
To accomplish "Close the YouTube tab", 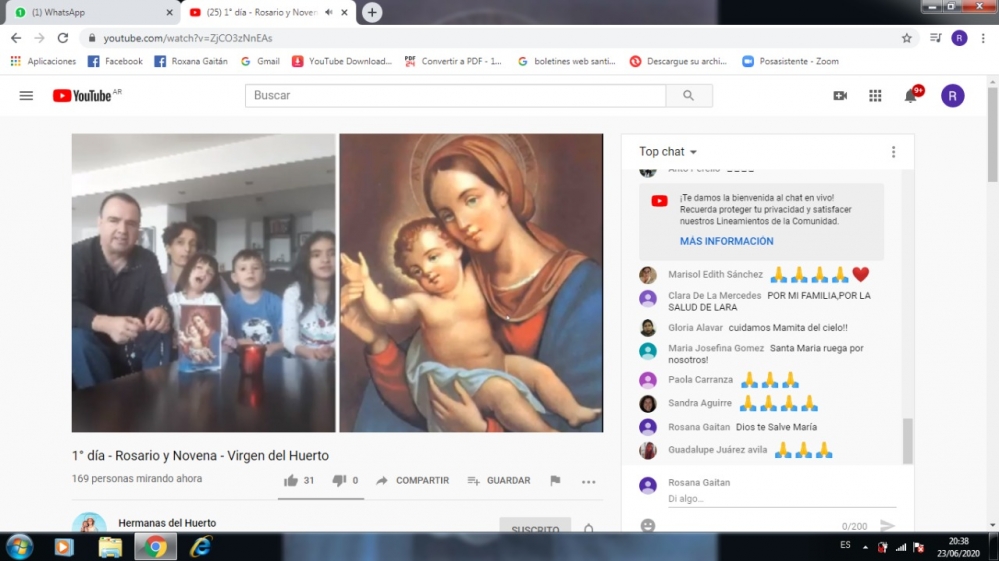I will point(345,12).
